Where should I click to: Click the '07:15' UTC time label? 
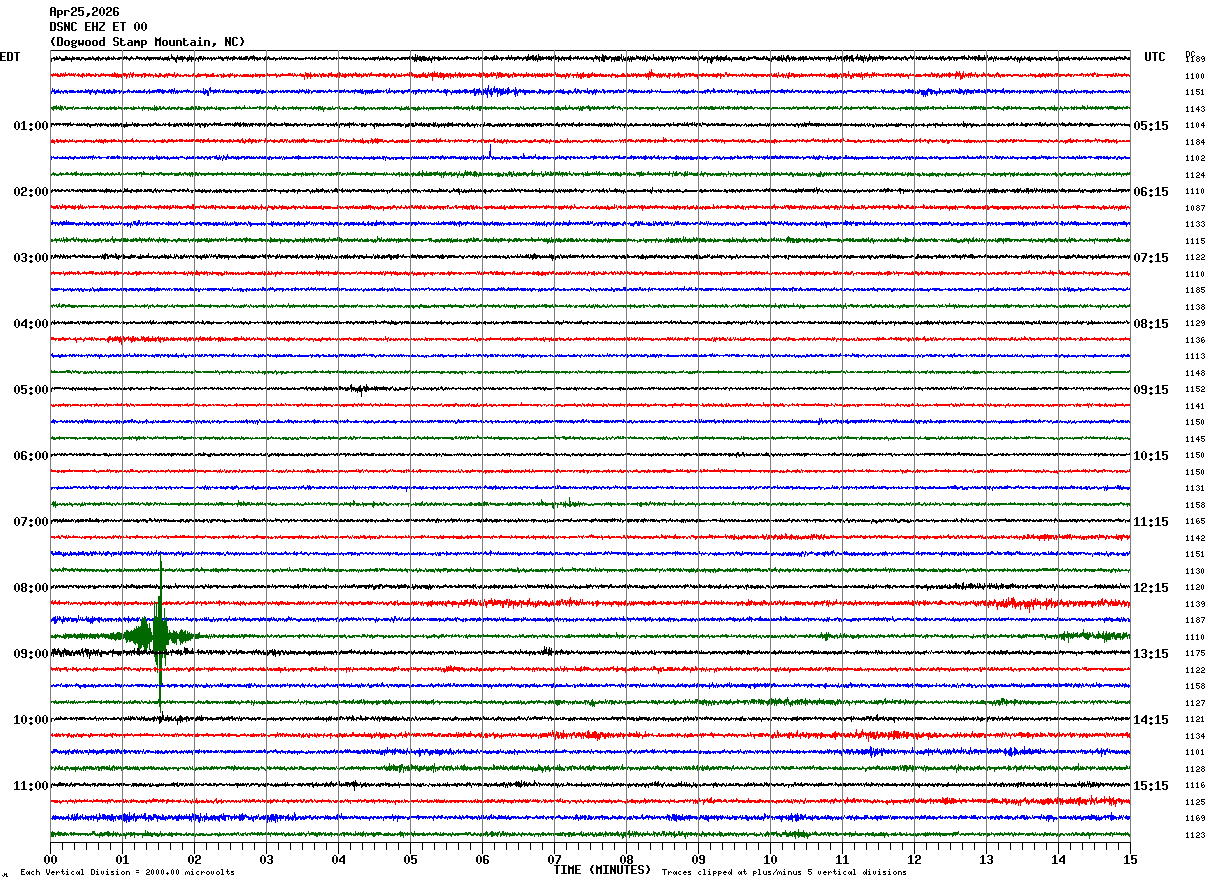[x=1150, y=258]
